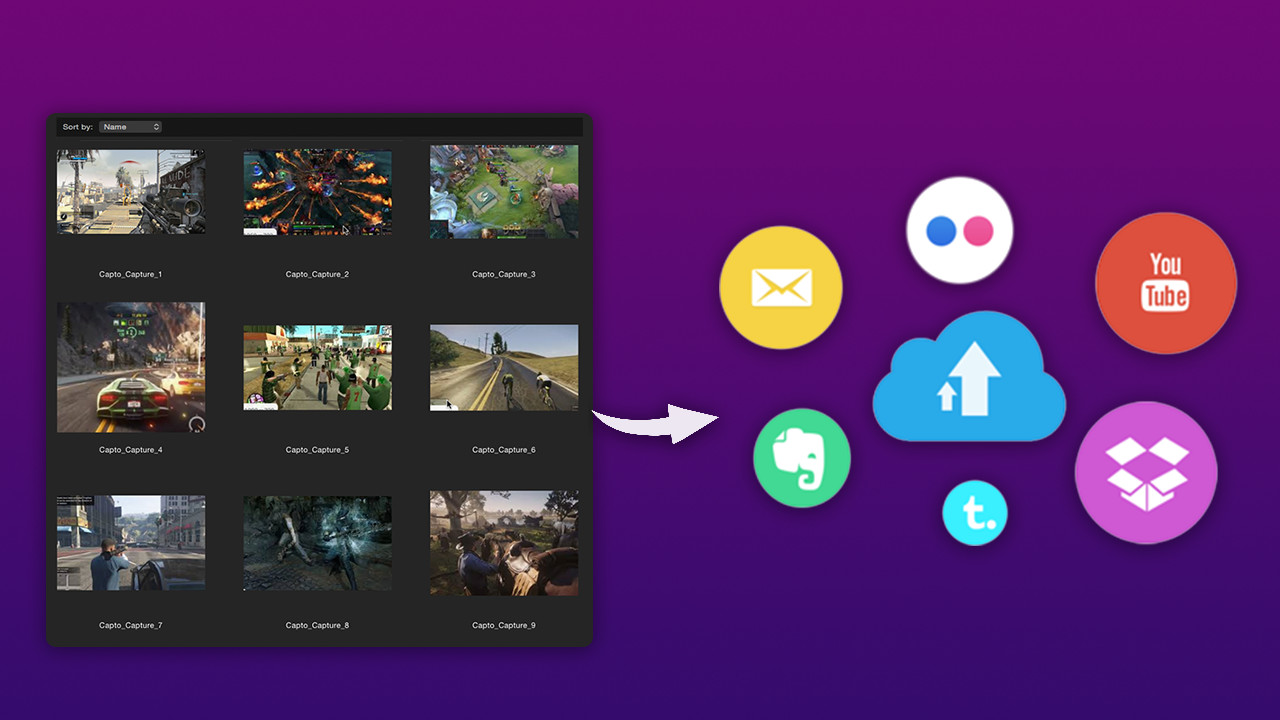
Task: Click the up-down chevrons on the Name selector
Action: 156,126
